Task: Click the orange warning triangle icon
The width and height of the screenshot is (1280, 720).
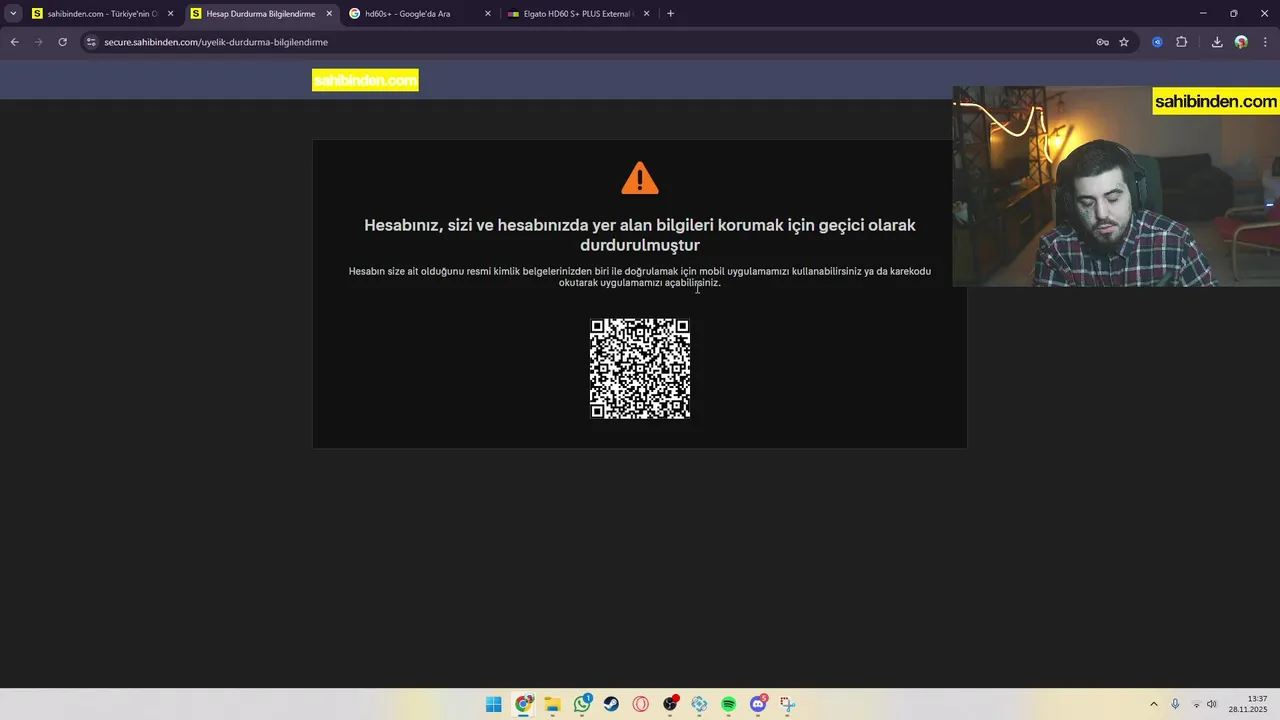Action: [x=640, y=179]
